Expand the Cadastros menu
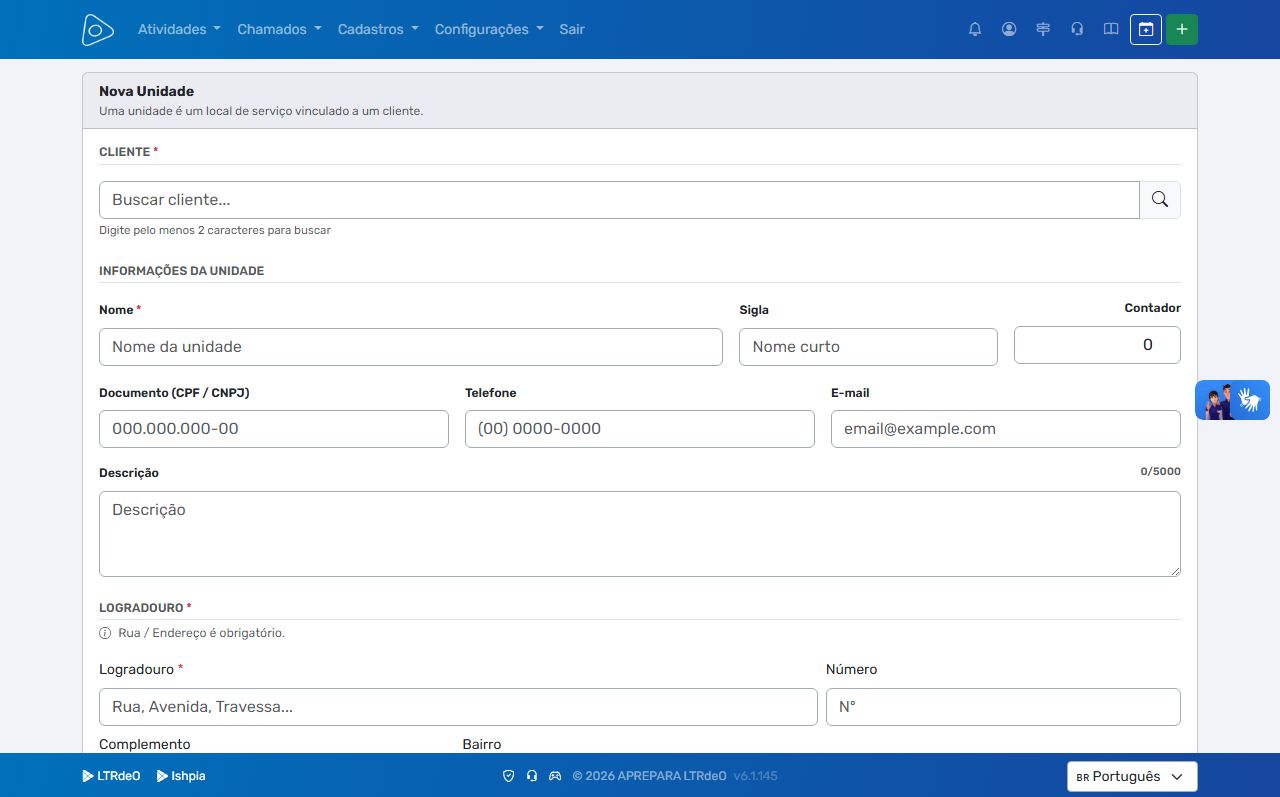The image size is (1280, 797). tap(378, 30)
